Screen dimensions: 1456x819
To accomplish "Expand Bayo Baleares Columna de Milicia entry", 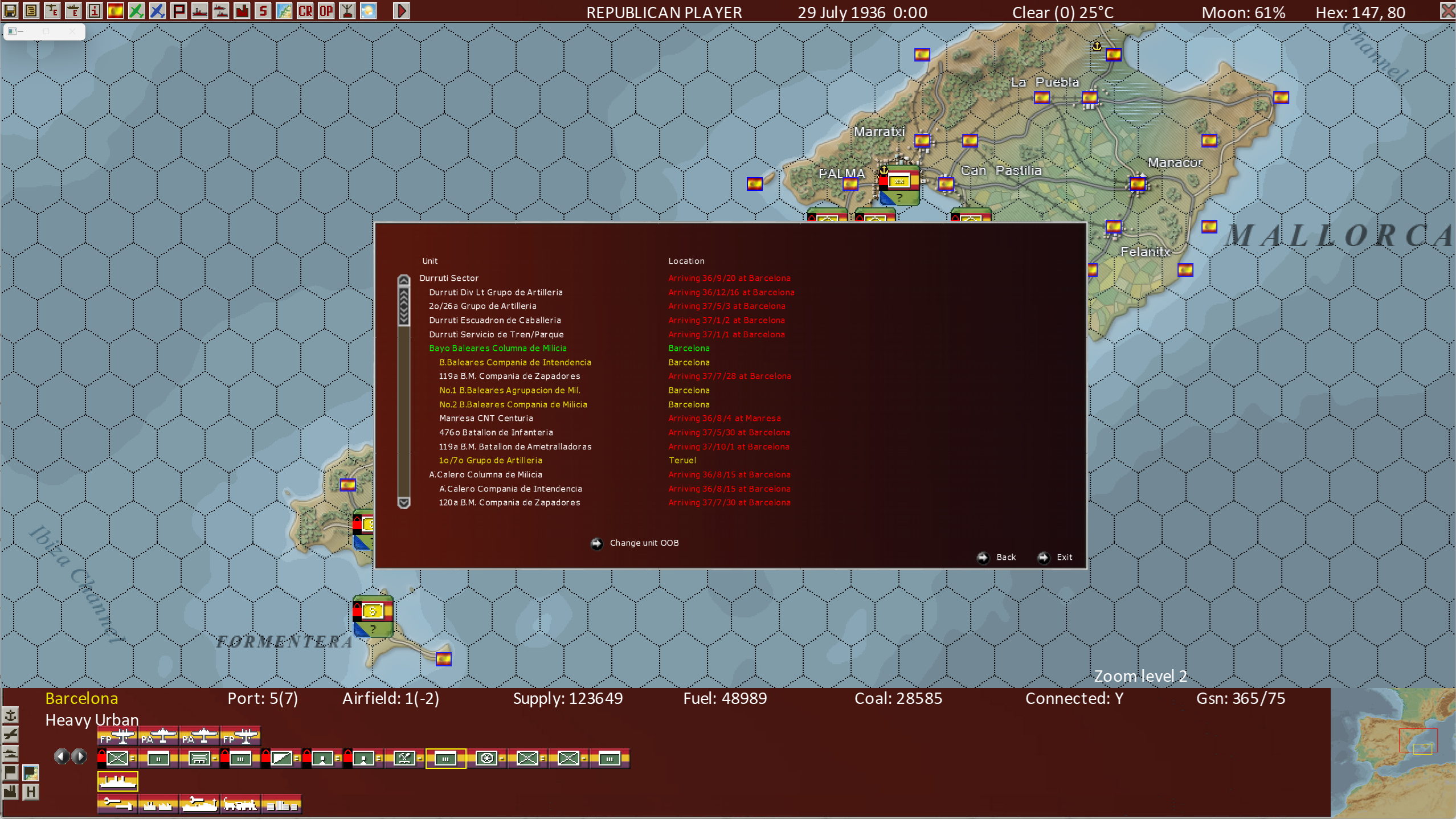I will point(497,348).
